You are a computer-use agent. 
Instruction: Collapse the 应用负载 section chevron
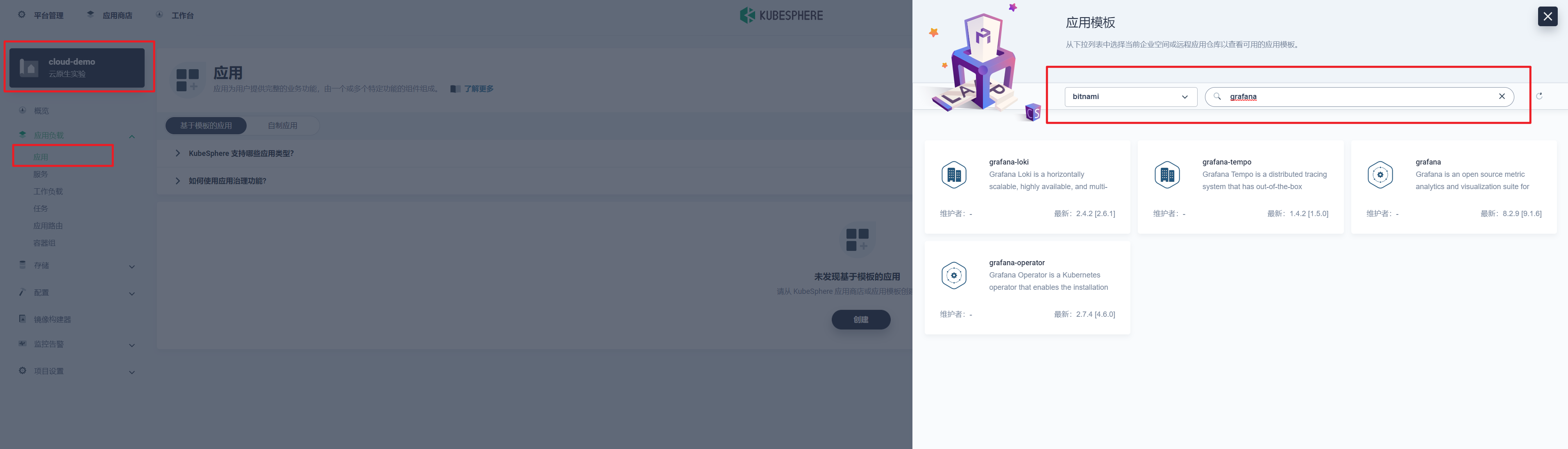[x=132, y=136]
